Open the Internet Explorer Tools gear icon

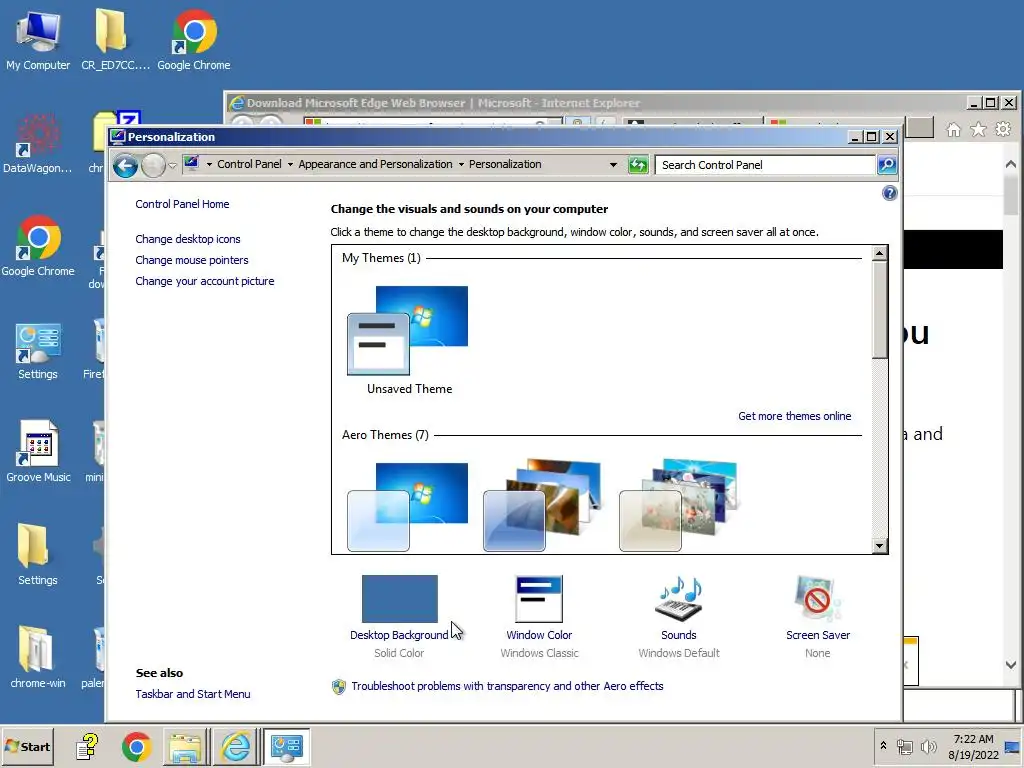click(x=1003, y=129)
